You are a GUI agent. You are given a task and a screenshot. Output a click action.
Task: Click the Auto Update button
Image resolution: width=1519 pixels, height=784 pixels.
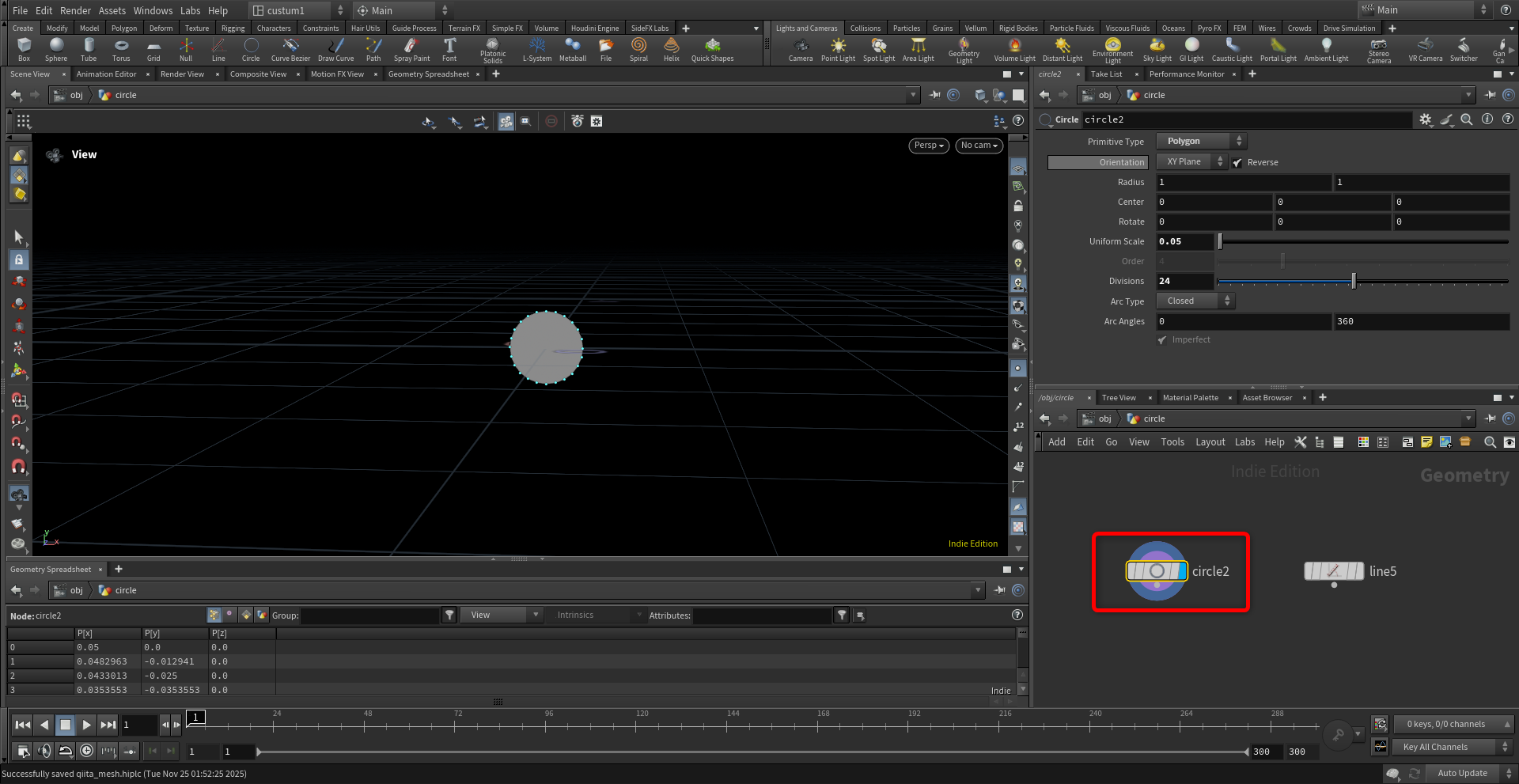tap(1461, 773)
